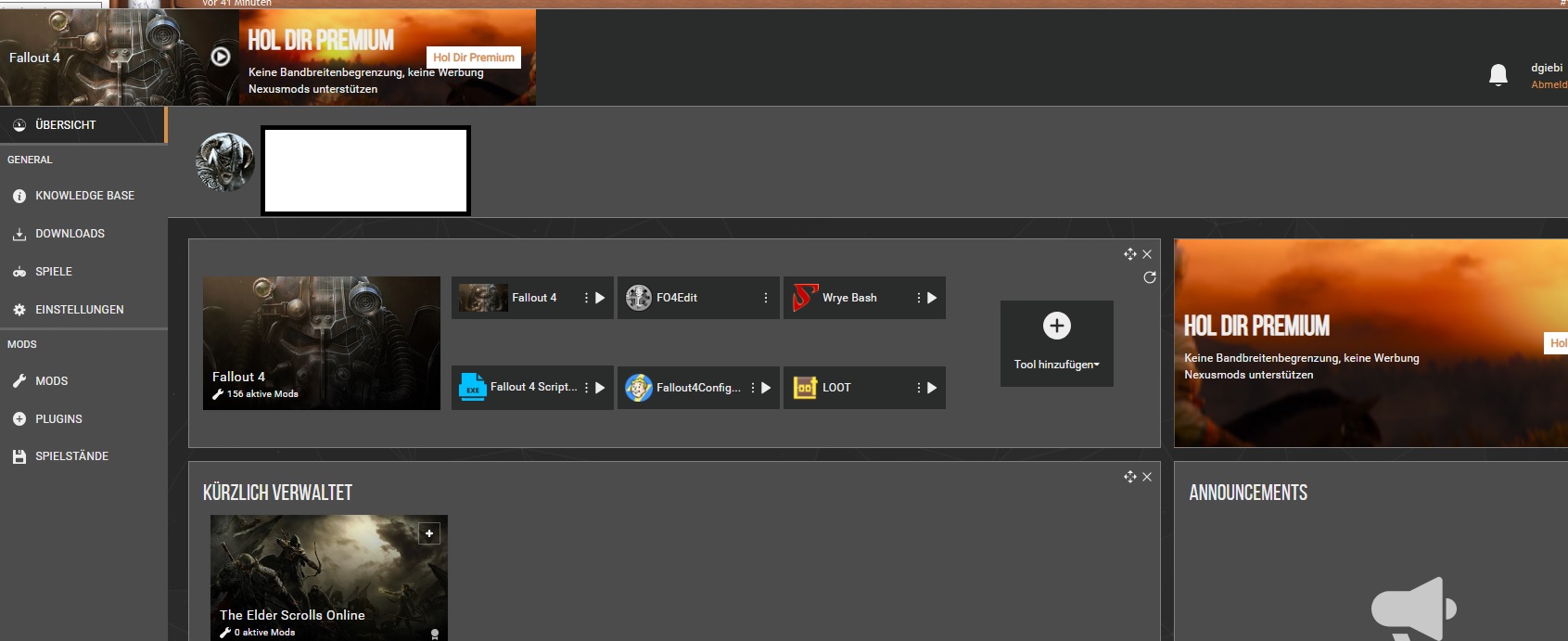Click the '156 aktive Mods' text
This screenshot has width=1568, height=641.
[262, 394]
